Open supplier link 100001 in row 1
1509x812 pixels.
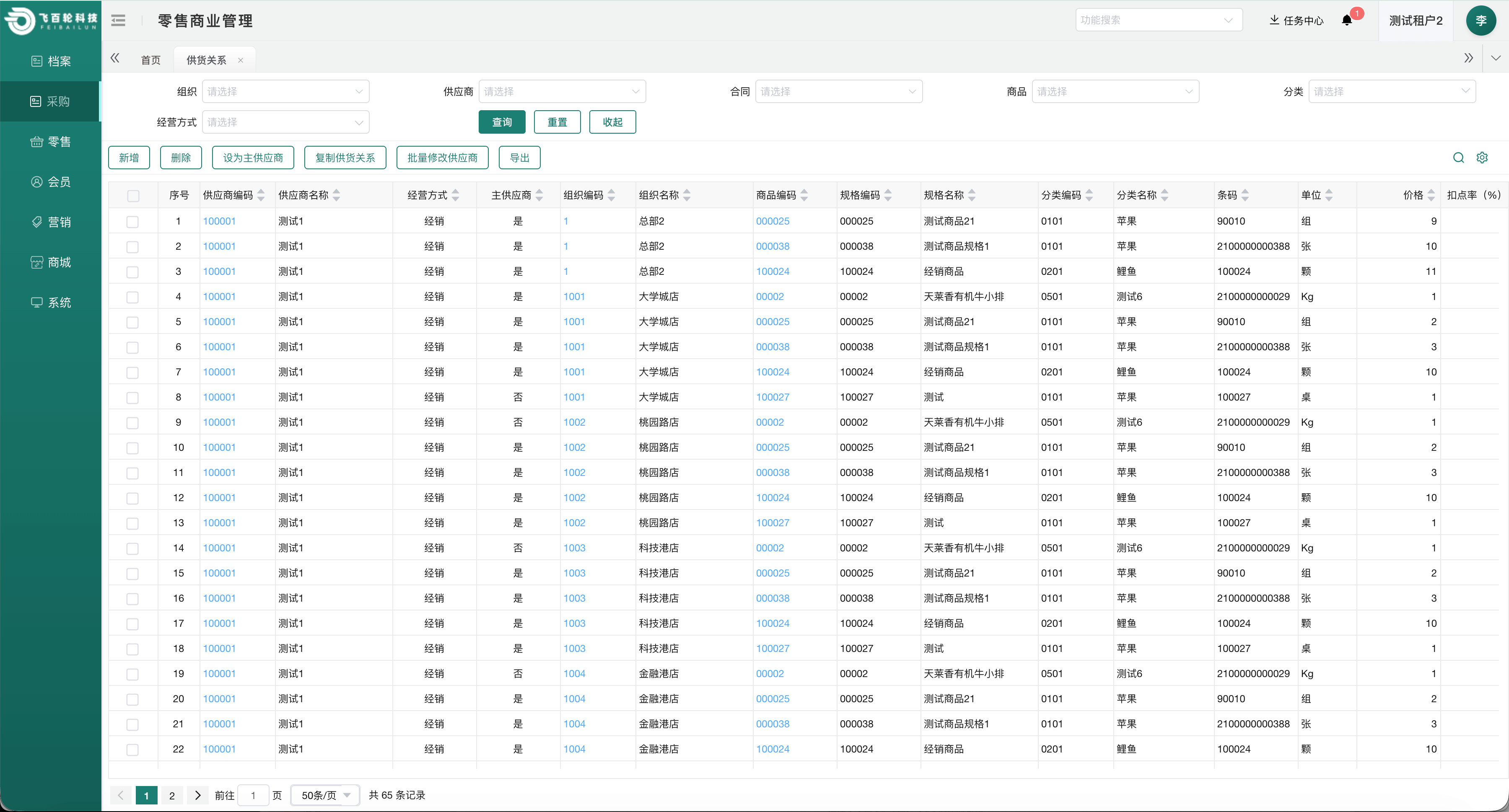click(219, 221)
